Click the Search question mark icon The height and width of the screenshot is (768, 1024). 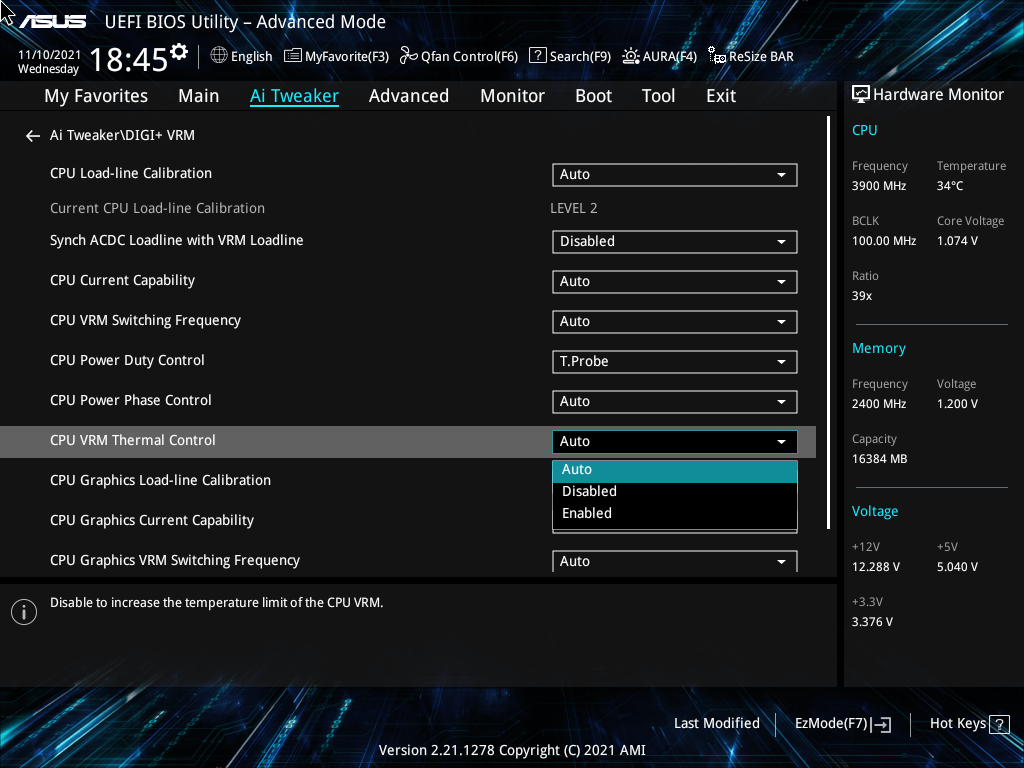(x=537, y=56)
